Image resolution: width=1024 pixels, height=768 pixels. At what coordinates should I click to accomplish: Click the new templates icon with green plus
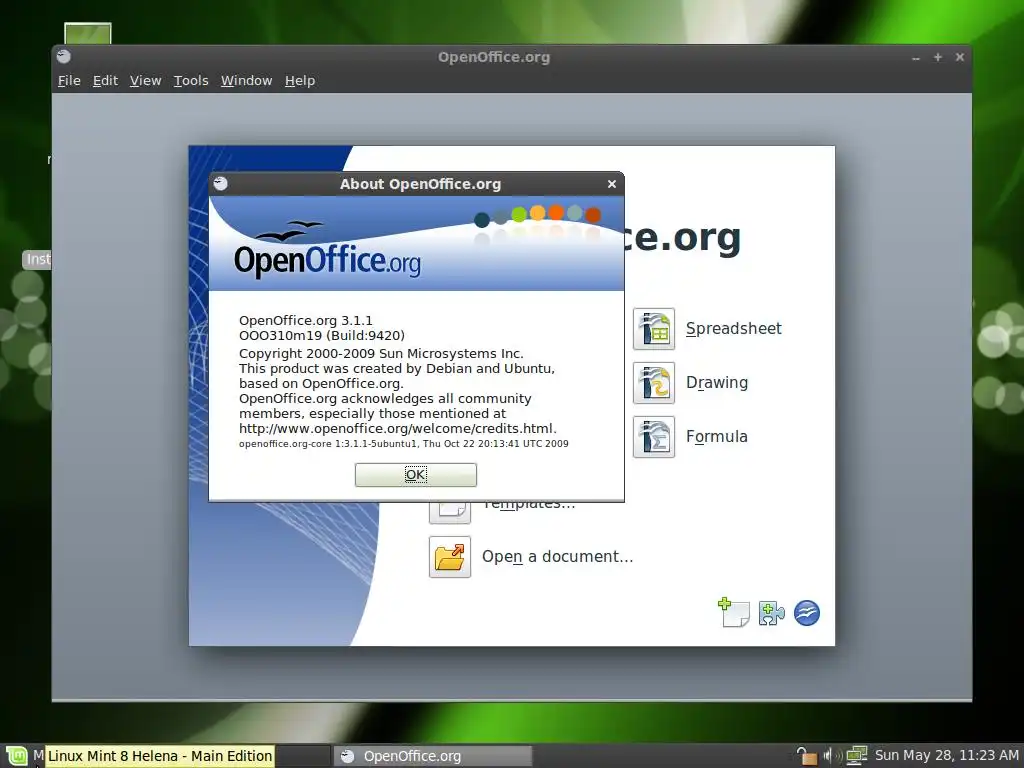point(733,613)
